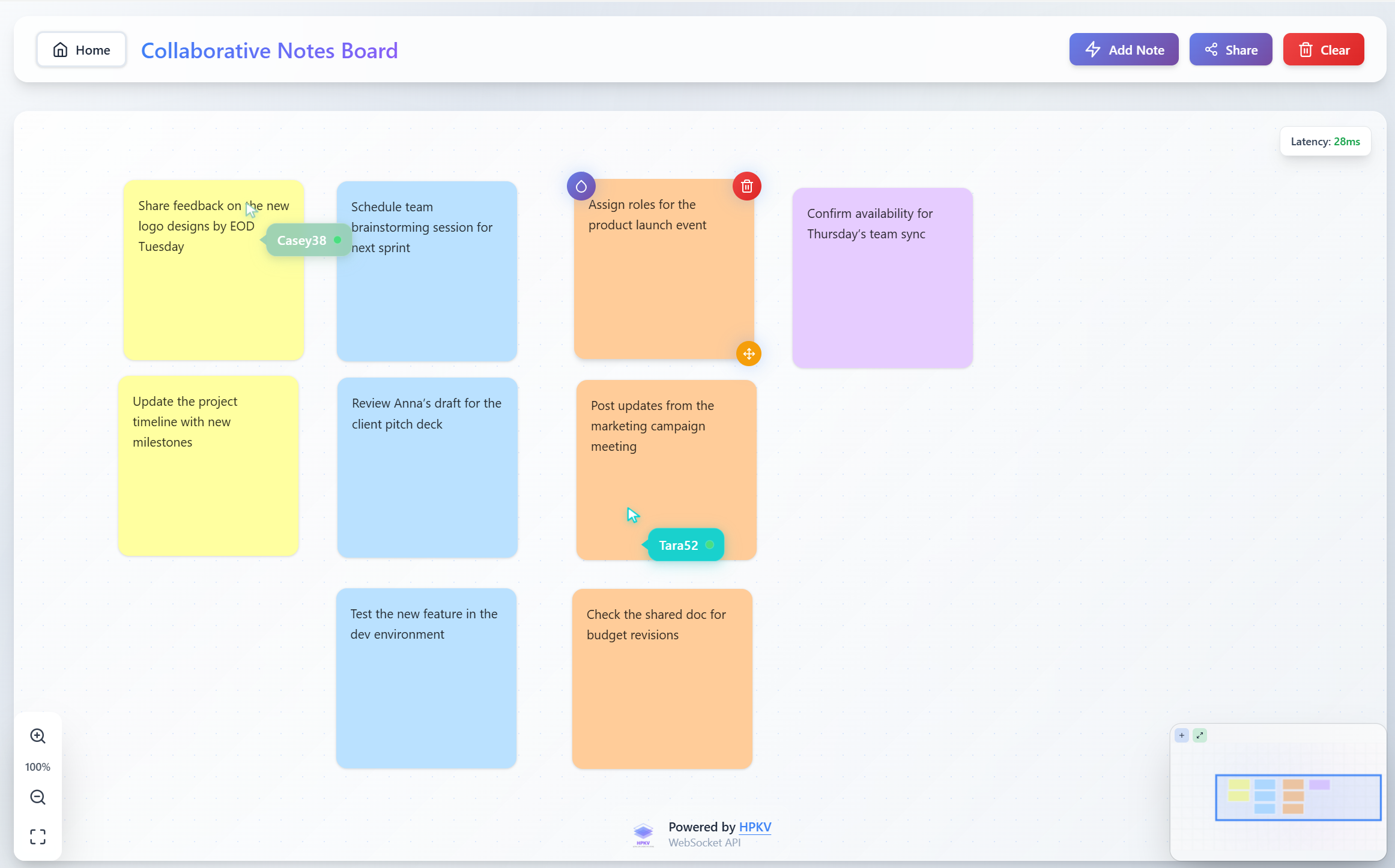Click the expand arrows icon on the minimap
This screenshot has height=868, width=1395.
pos(1200,735)
